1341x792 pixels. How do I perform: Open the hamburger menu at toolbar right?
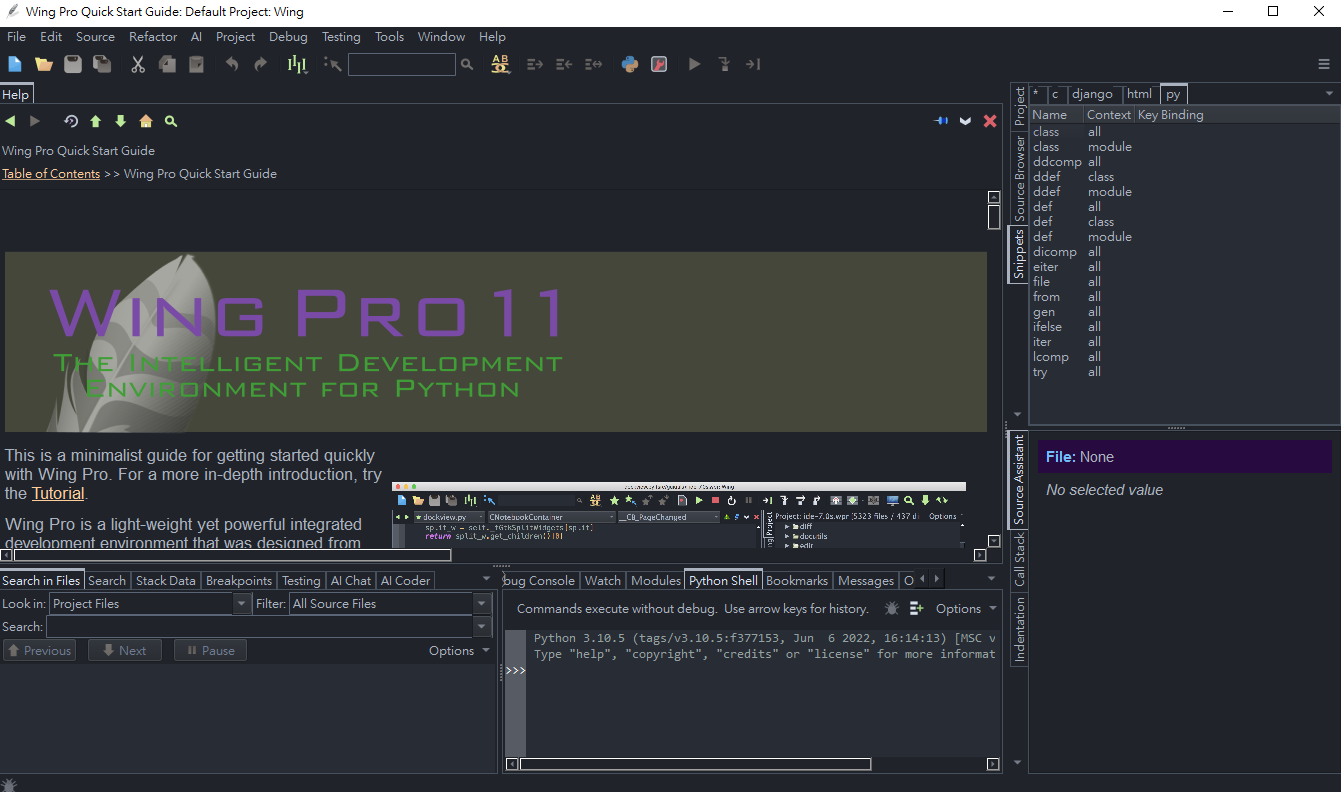(1324, 64)
